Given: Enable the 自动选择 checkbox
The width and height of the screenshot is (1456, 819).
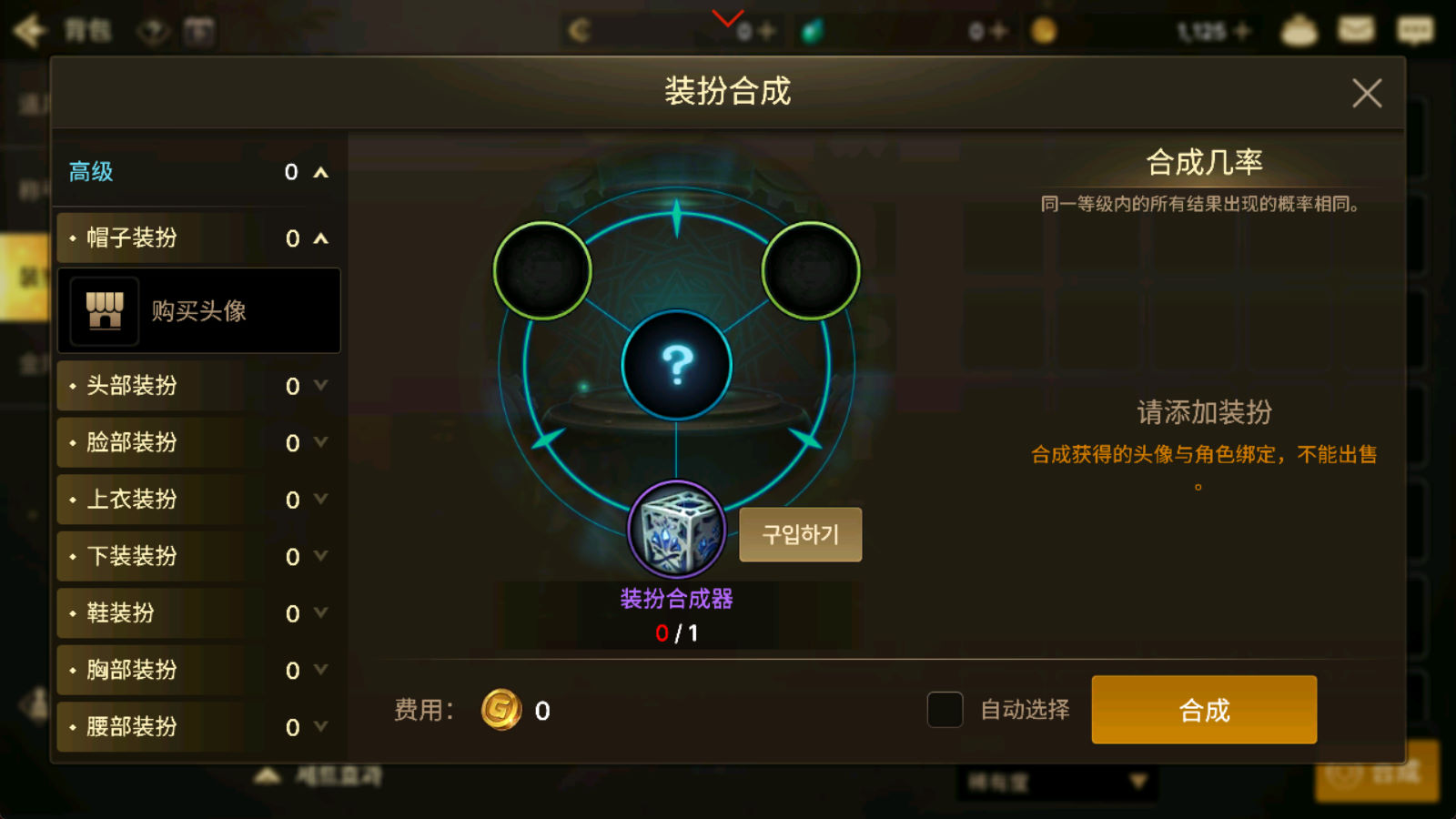Looking at the screenshot, I should pyautogui.click(x=945, y=710).
